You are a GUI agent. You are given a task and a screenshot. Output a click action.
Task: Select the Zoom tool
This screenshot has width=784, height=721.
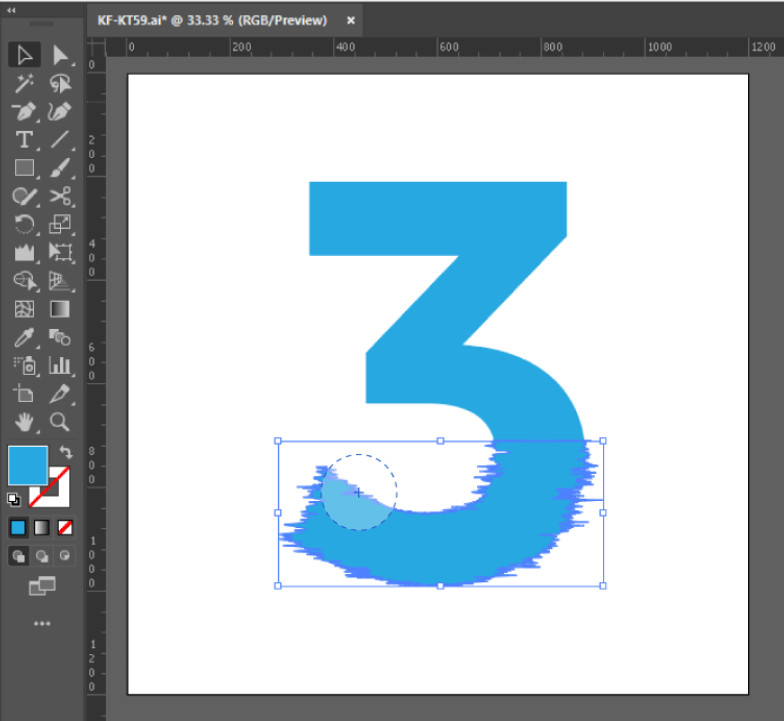[x=60, y=422]
